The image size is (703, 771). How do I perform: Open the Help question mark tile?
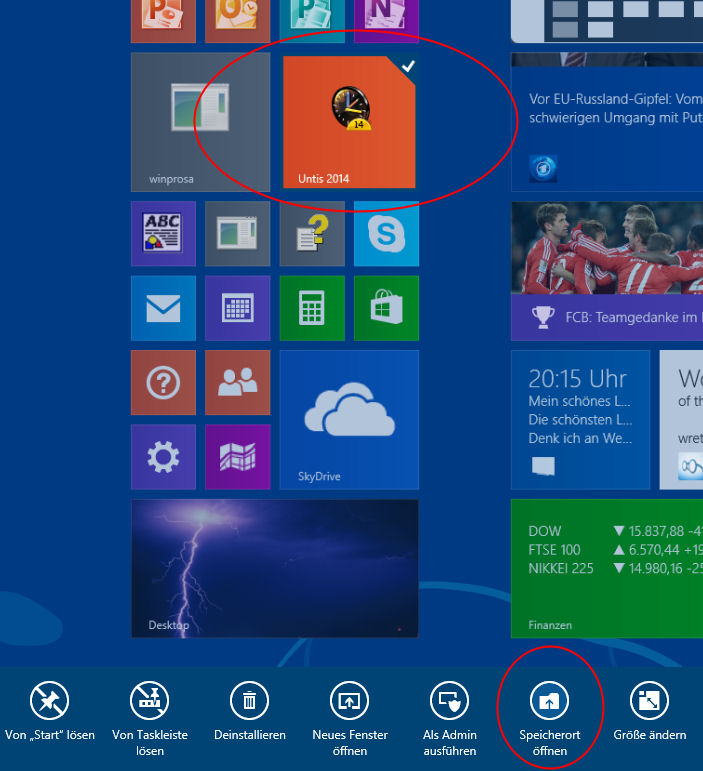pos(163,382)
